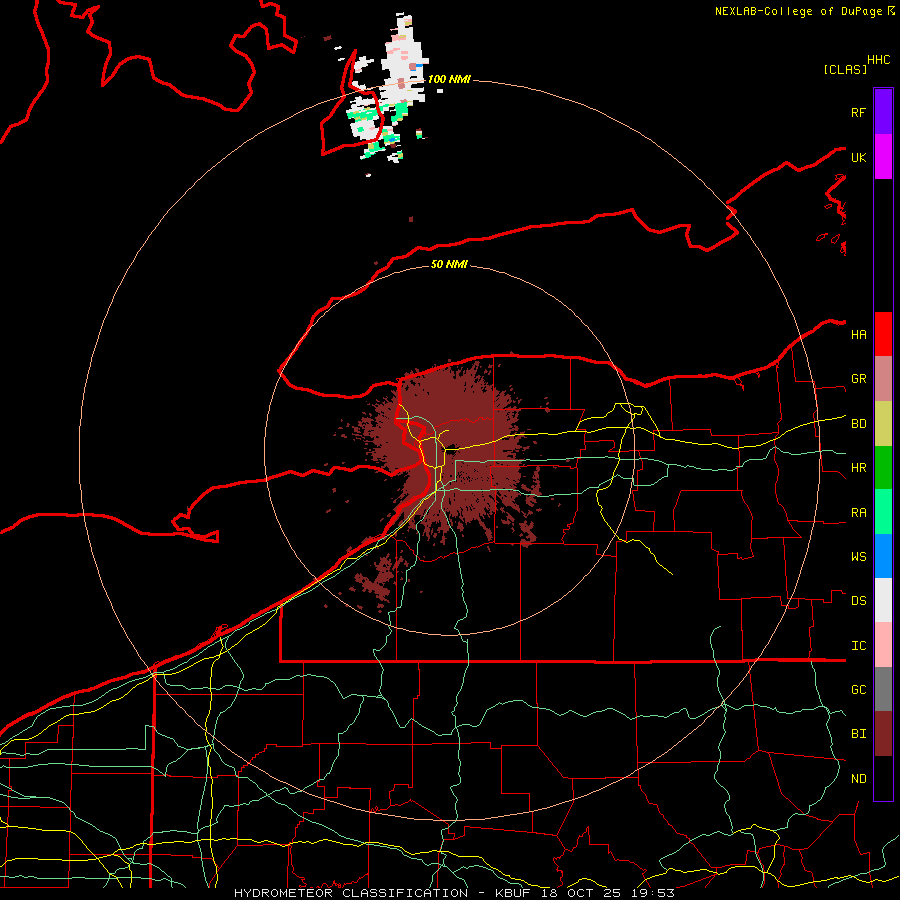Click the ND legend label
This screenshot has width=900, height=900.
pyautogui.click(x=858, y=778)
